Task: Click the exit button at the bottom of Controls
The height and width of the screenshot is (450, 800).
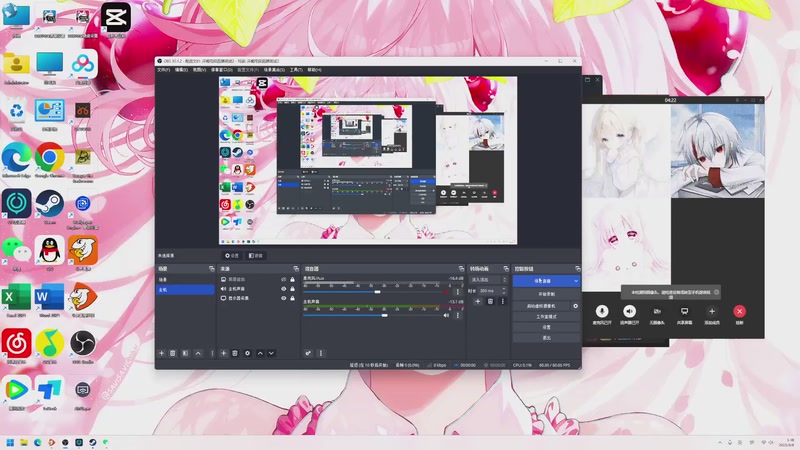Action: (546, 338)
